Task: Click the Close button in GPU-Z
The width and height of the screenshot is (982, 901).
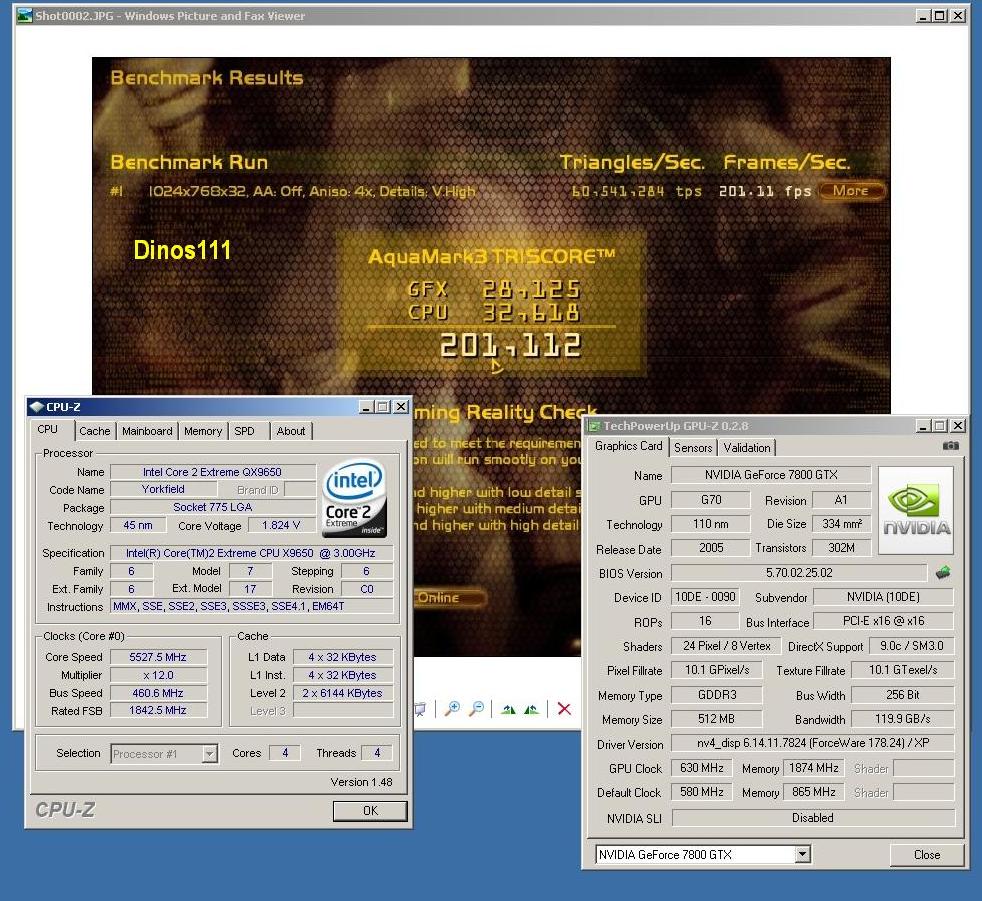Action: pyautogui.click(x=926, y=855)
